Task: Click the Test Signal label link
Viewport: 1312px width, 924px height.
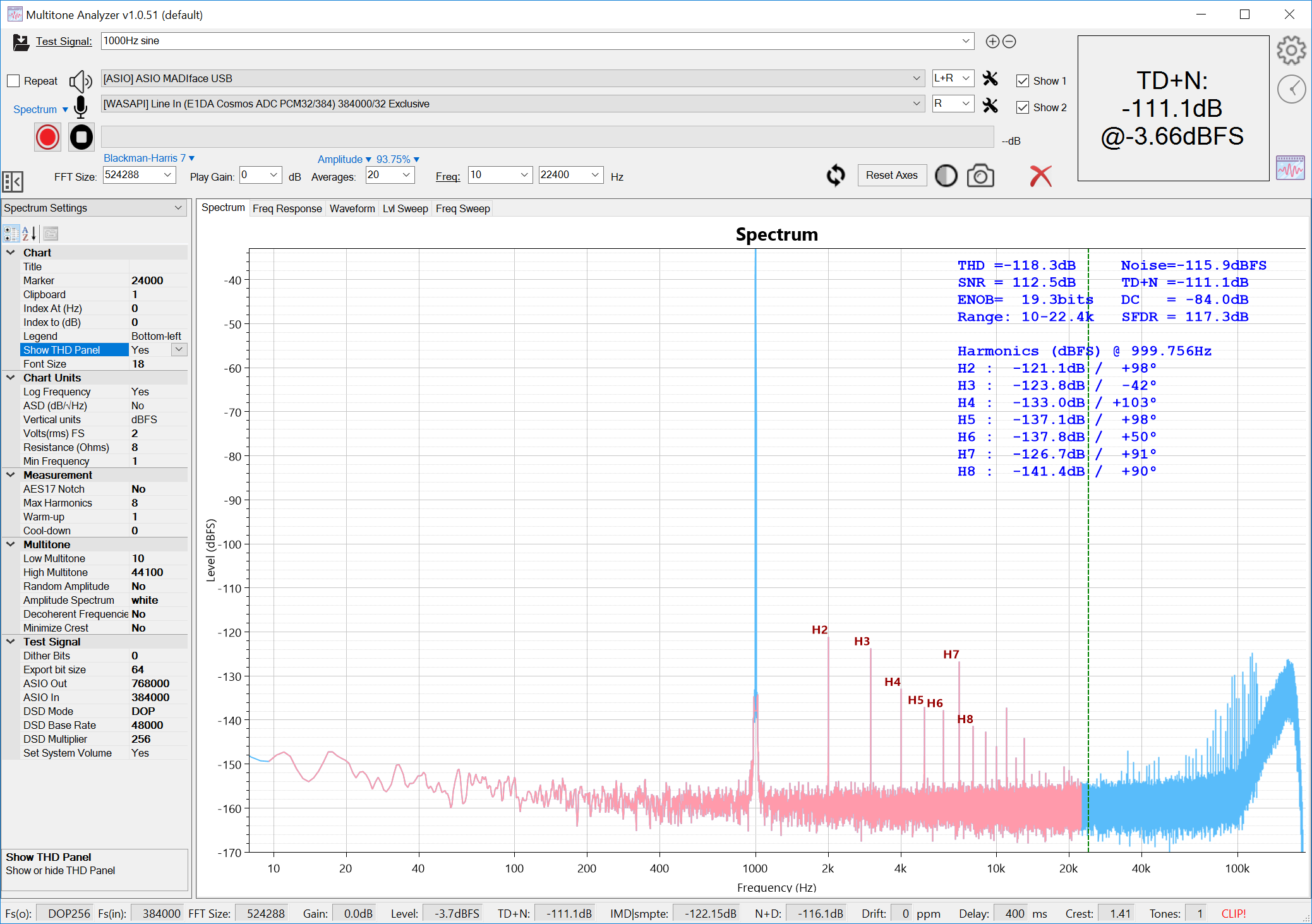Action: (x=64, y=41)
